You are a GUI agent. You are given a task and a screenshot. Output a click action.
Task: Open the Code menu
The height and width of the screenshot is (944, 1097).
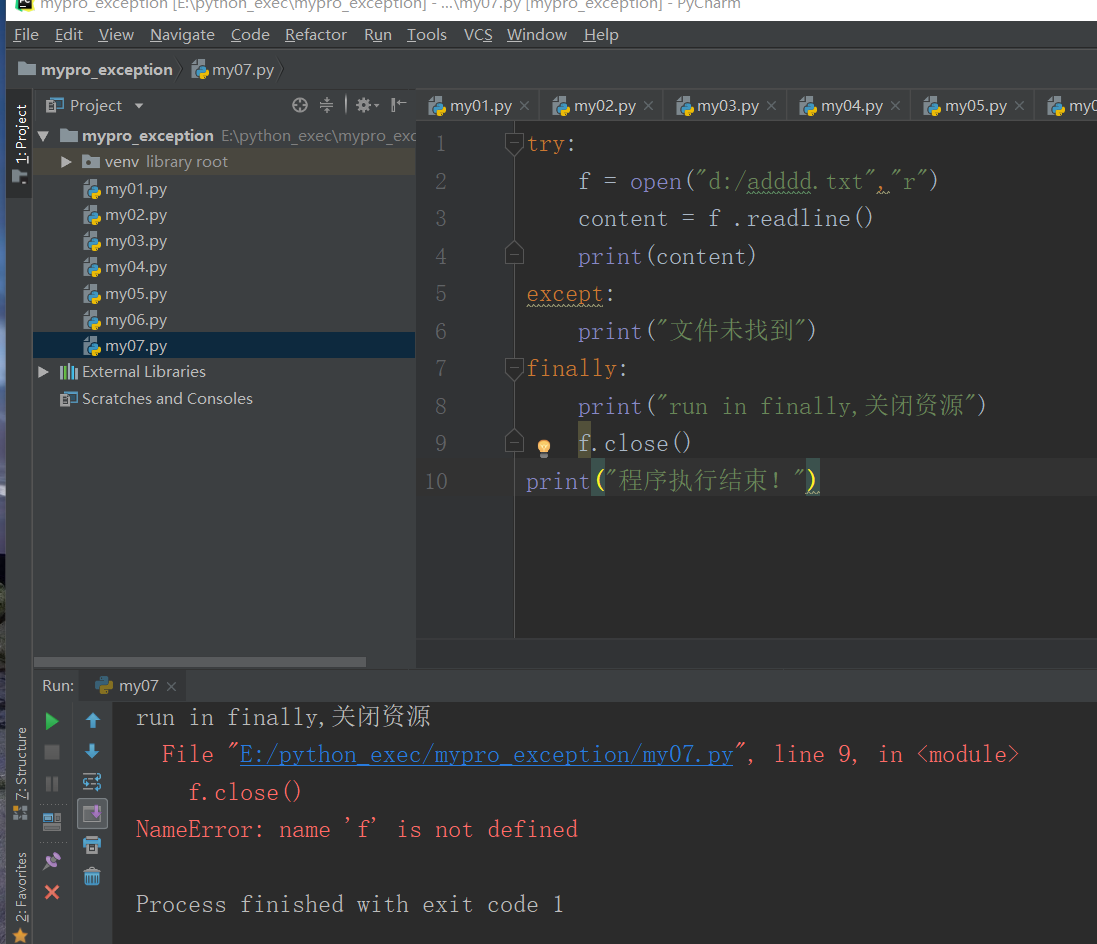pos(250,34)
